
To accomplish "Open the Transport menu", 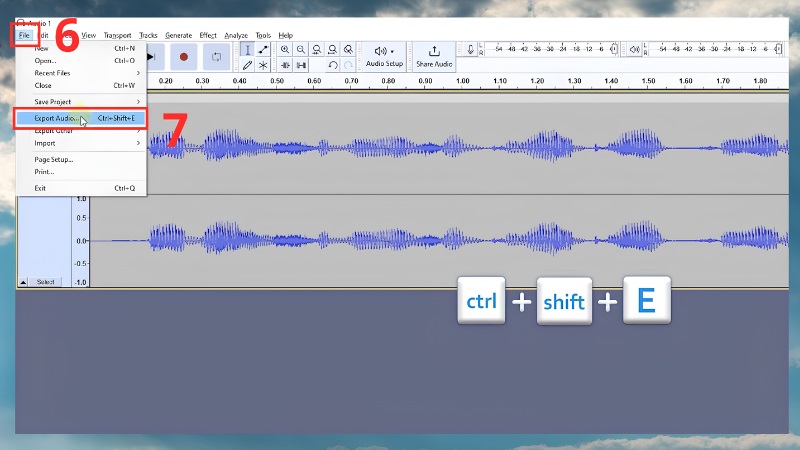I will [117, 35].
